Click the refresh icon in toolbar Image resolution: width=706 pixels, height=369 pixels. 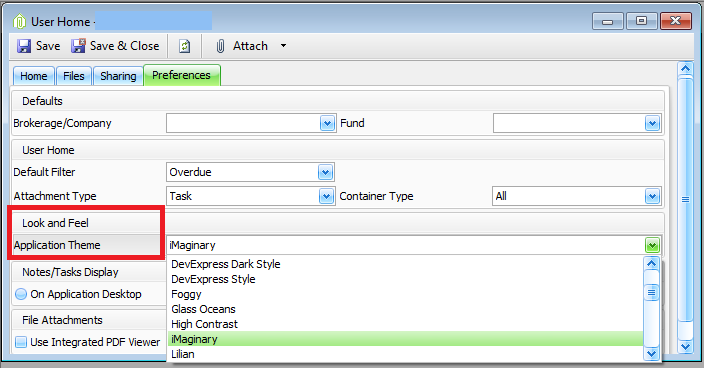pyautogui.click(x=185, y=46)
